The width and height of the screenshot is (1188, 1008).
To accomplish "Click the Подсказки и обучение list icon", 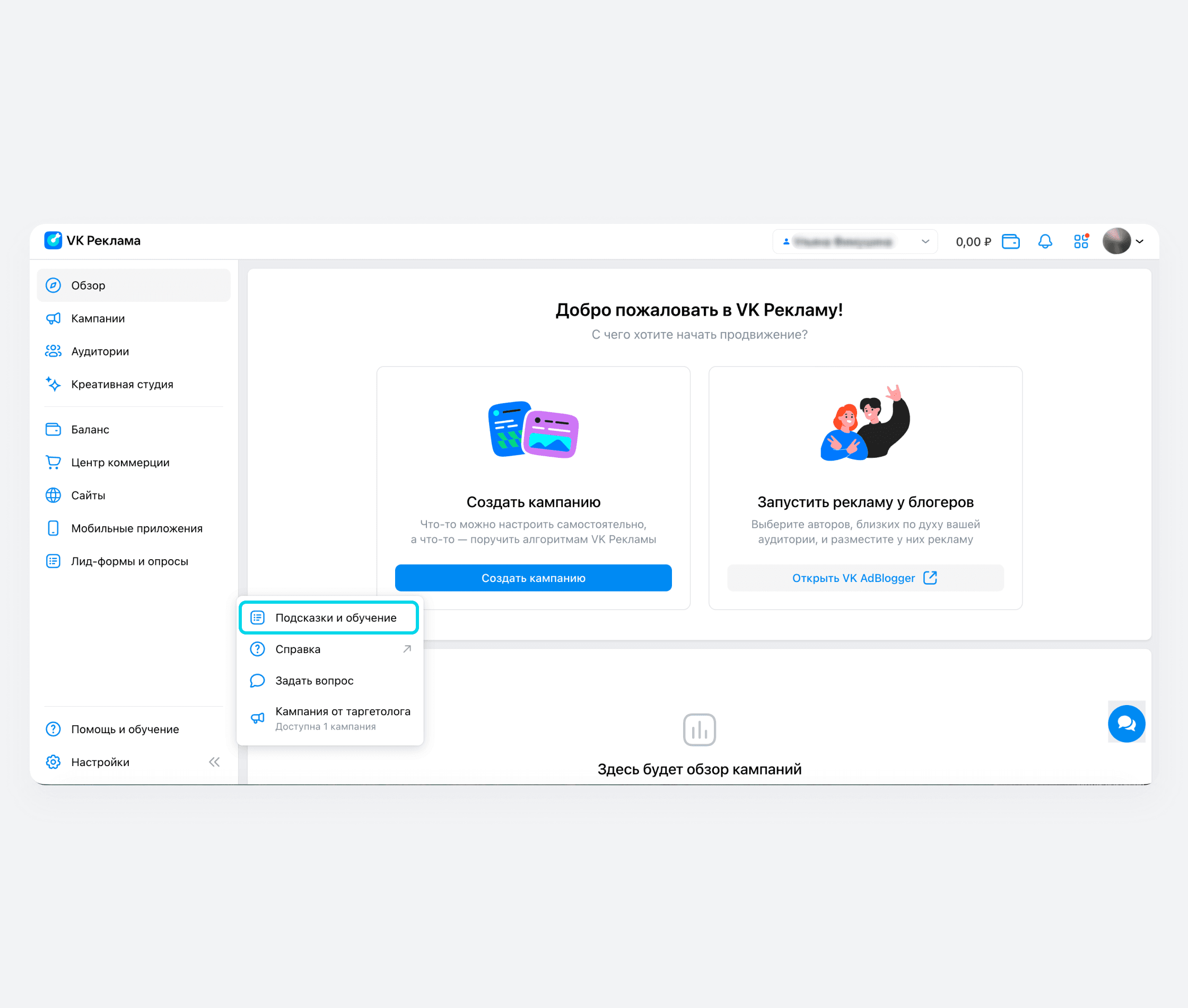I will 258,618.
